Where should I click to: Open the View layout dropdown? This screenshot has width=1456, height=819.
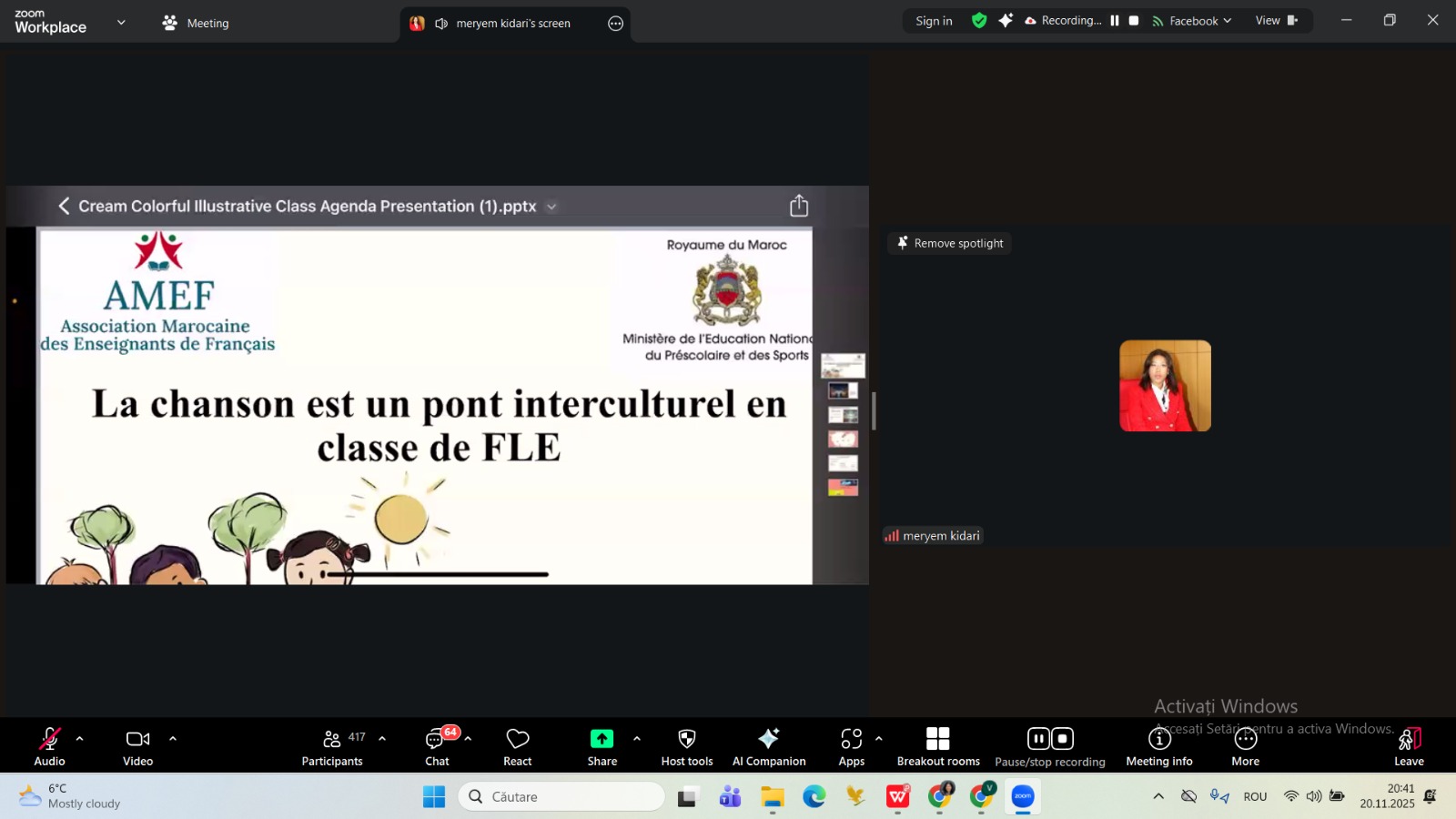click(1276, 21)
